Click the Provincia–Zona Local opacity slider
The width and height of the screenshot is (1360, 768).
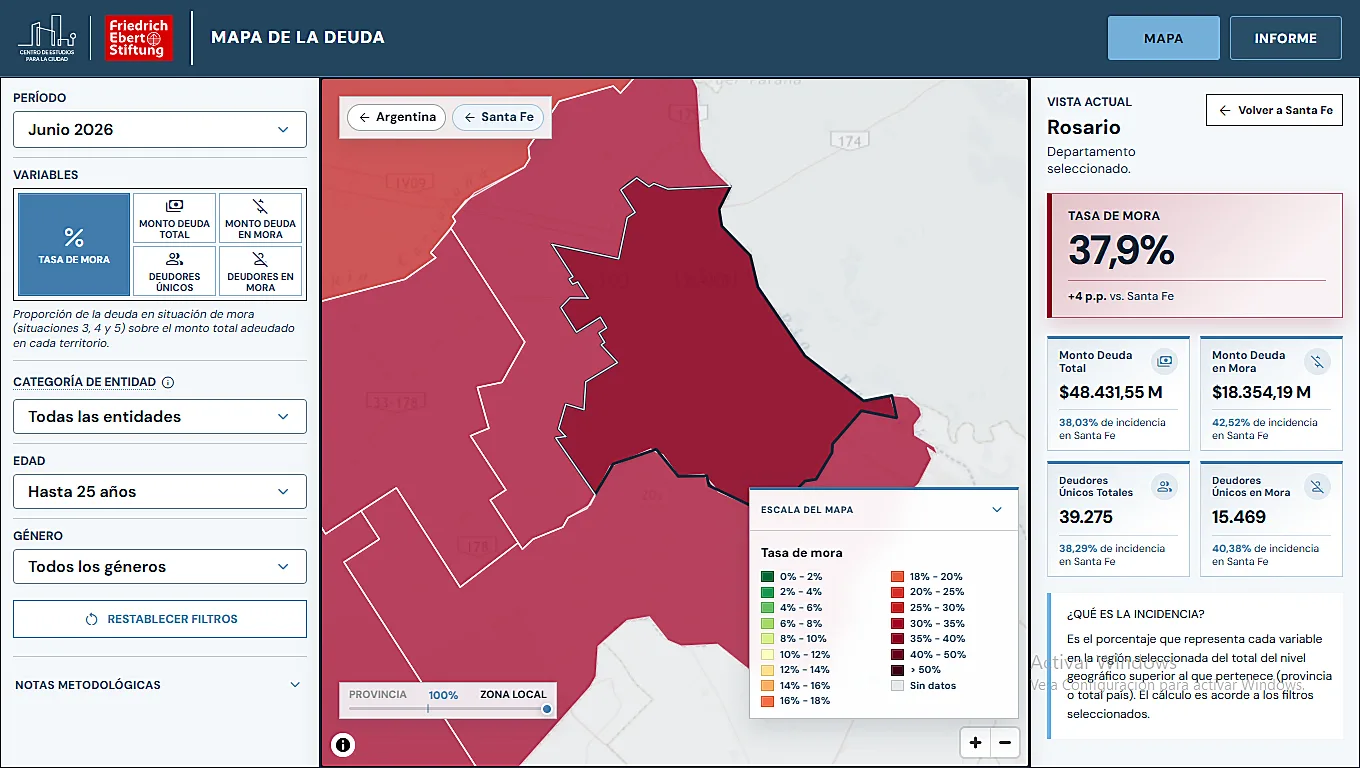448,709
